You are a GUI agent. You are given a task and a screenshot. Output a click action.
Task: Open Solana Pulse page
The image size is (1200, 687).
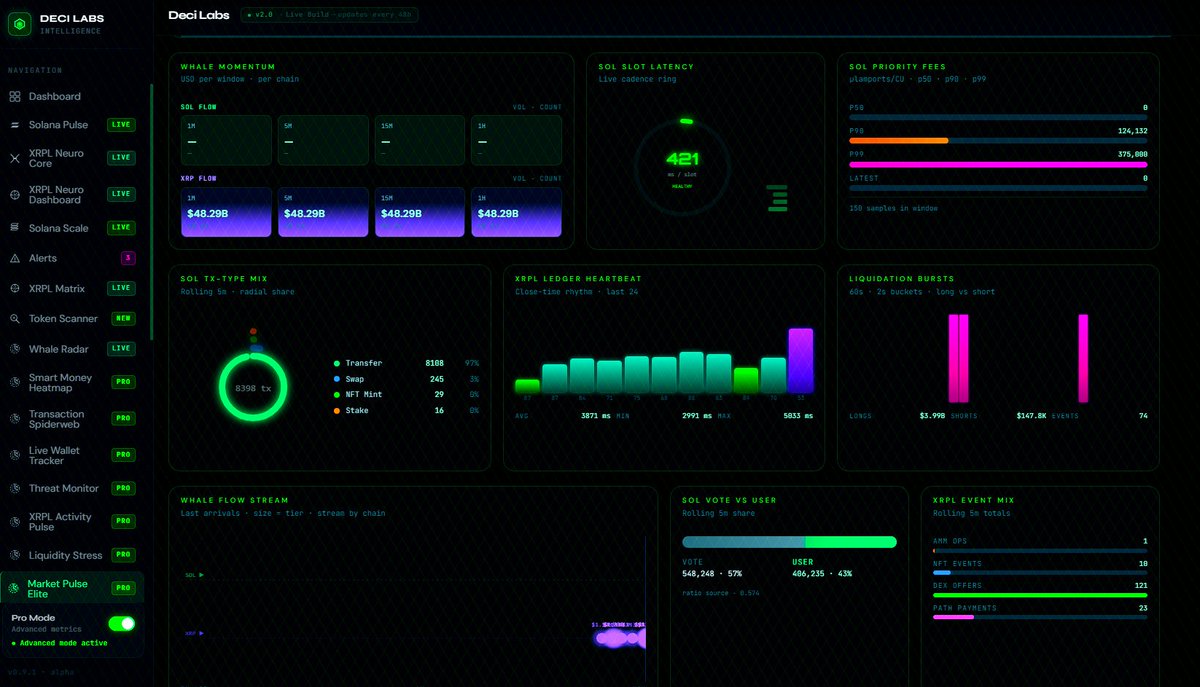tap(72, 125)
